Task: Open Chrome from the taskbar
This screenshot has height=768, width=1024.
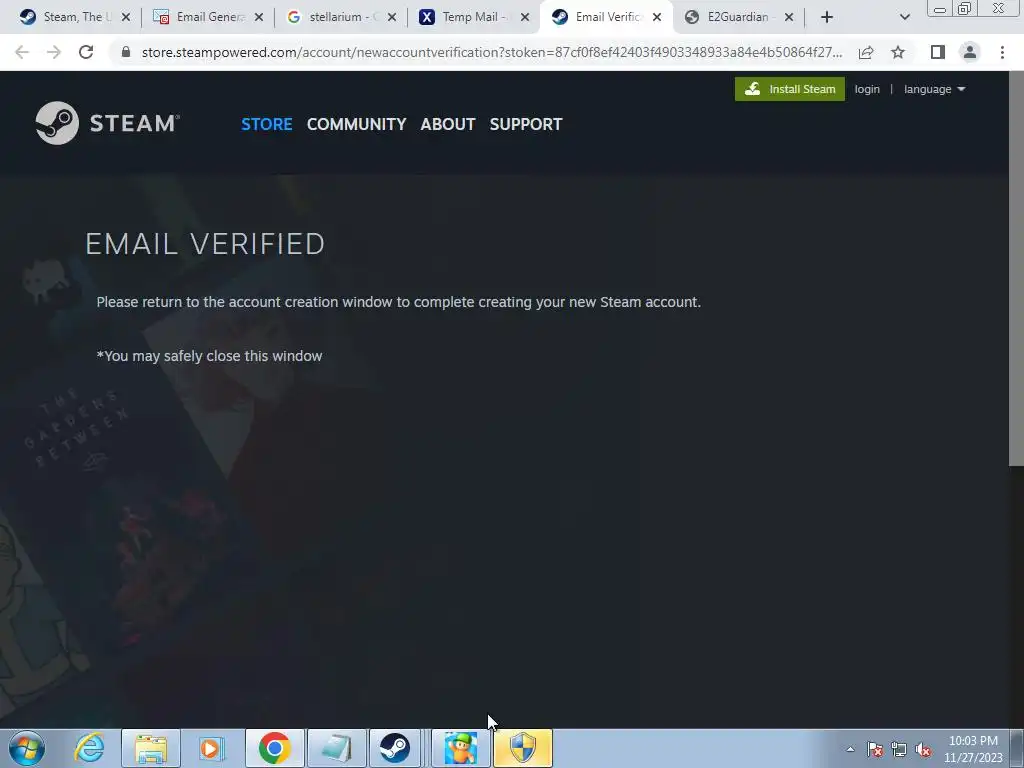Action: click(274, 748)
